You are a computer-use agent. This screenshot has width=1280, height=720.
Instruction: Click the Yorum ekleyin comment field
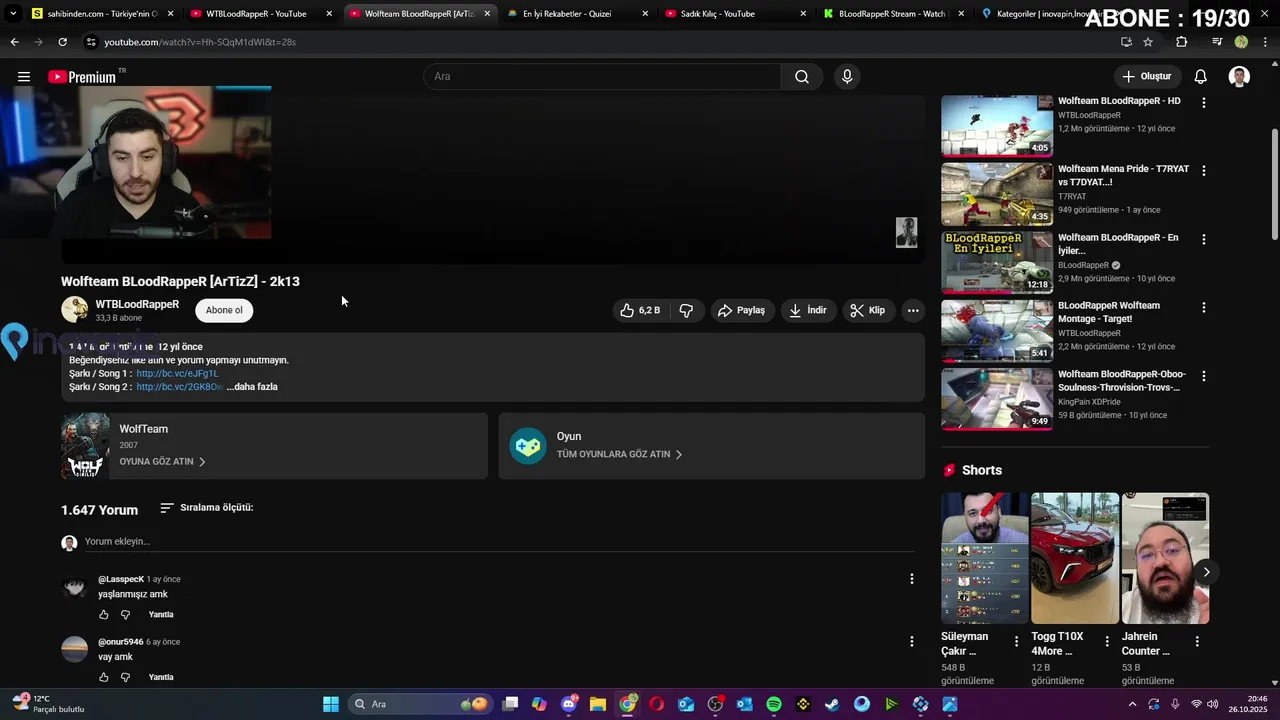(499, 542)
